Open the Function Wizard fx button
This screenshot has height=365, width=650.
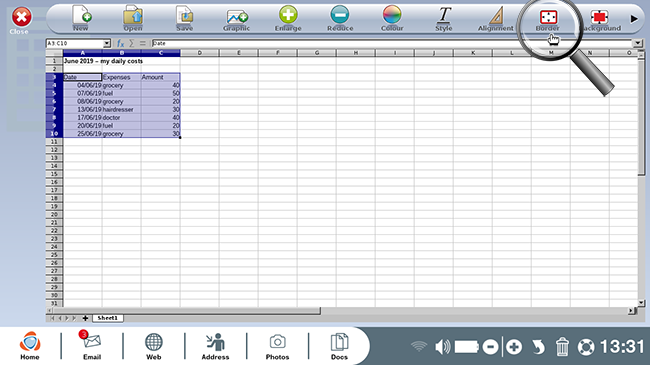coord(120,43)
